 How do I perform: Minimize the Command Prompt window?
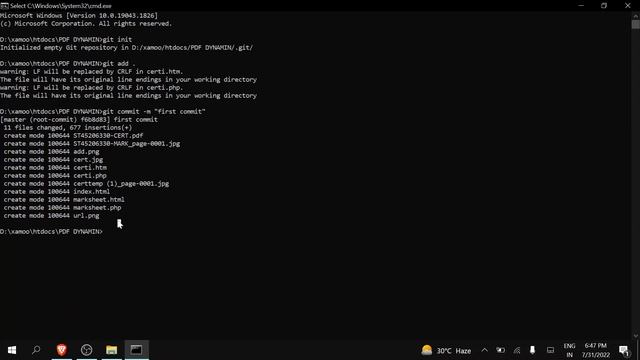click(581, 6)
